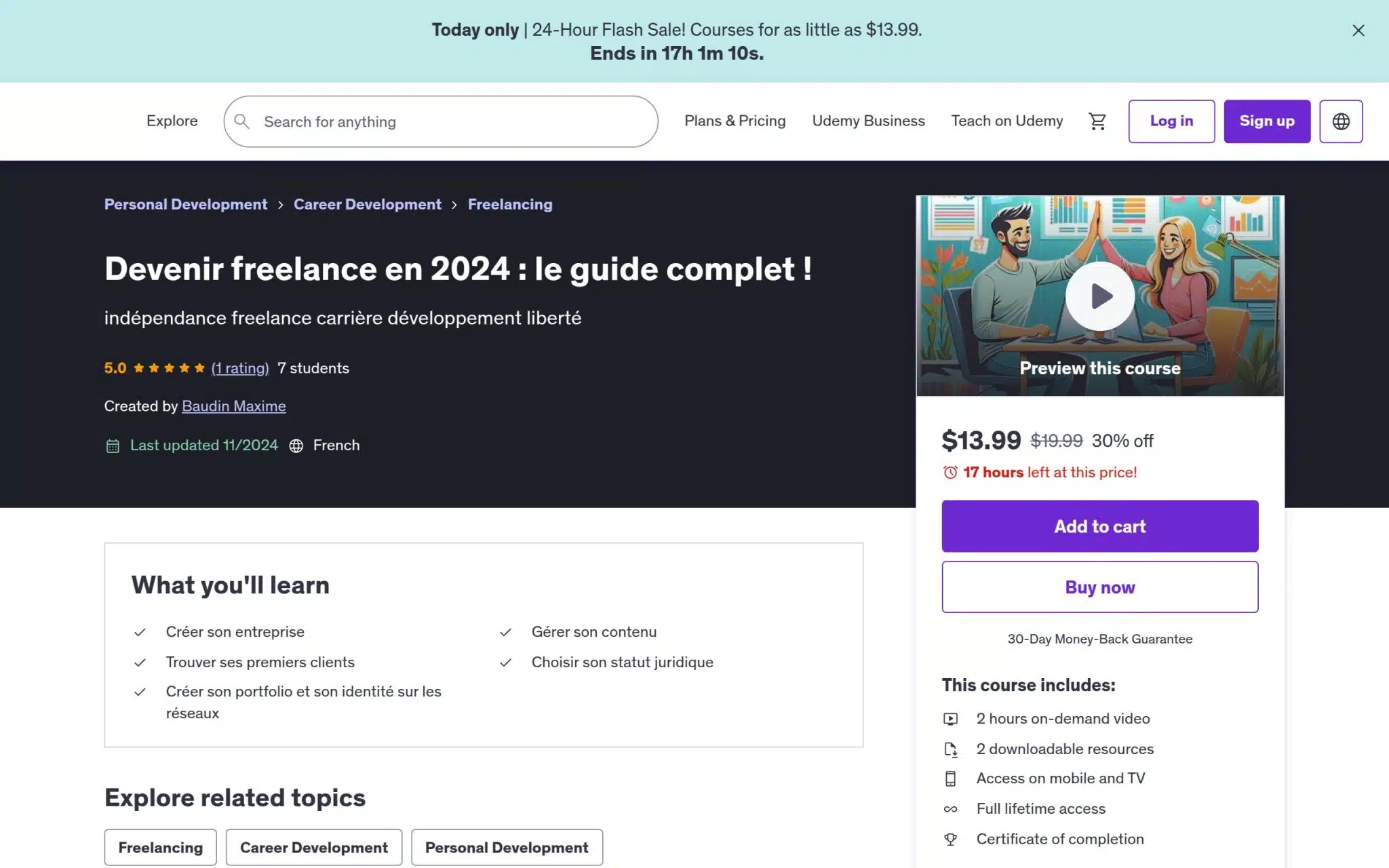The image size is (1389, 868).
Task: Click the This course includes heading
Action: tap(1028, 685)
